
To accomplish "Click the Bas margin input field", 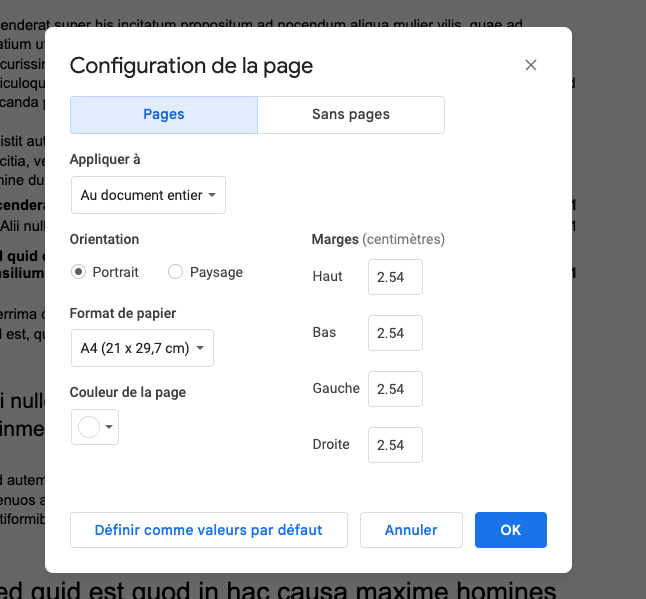I will point(395,333).
